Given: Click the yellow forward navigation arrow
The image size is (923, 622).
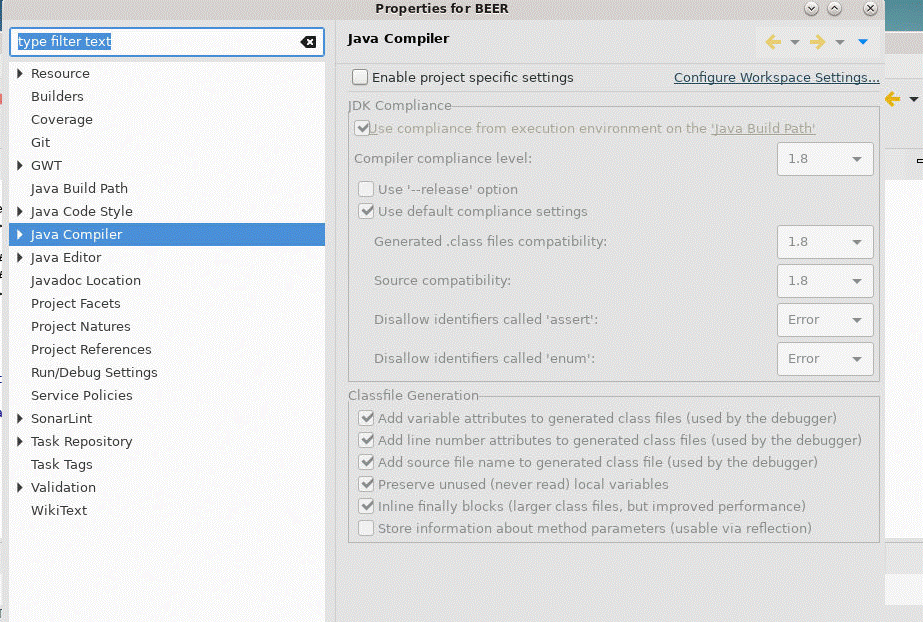Looking at the screenshot, I should coord(817,41).
